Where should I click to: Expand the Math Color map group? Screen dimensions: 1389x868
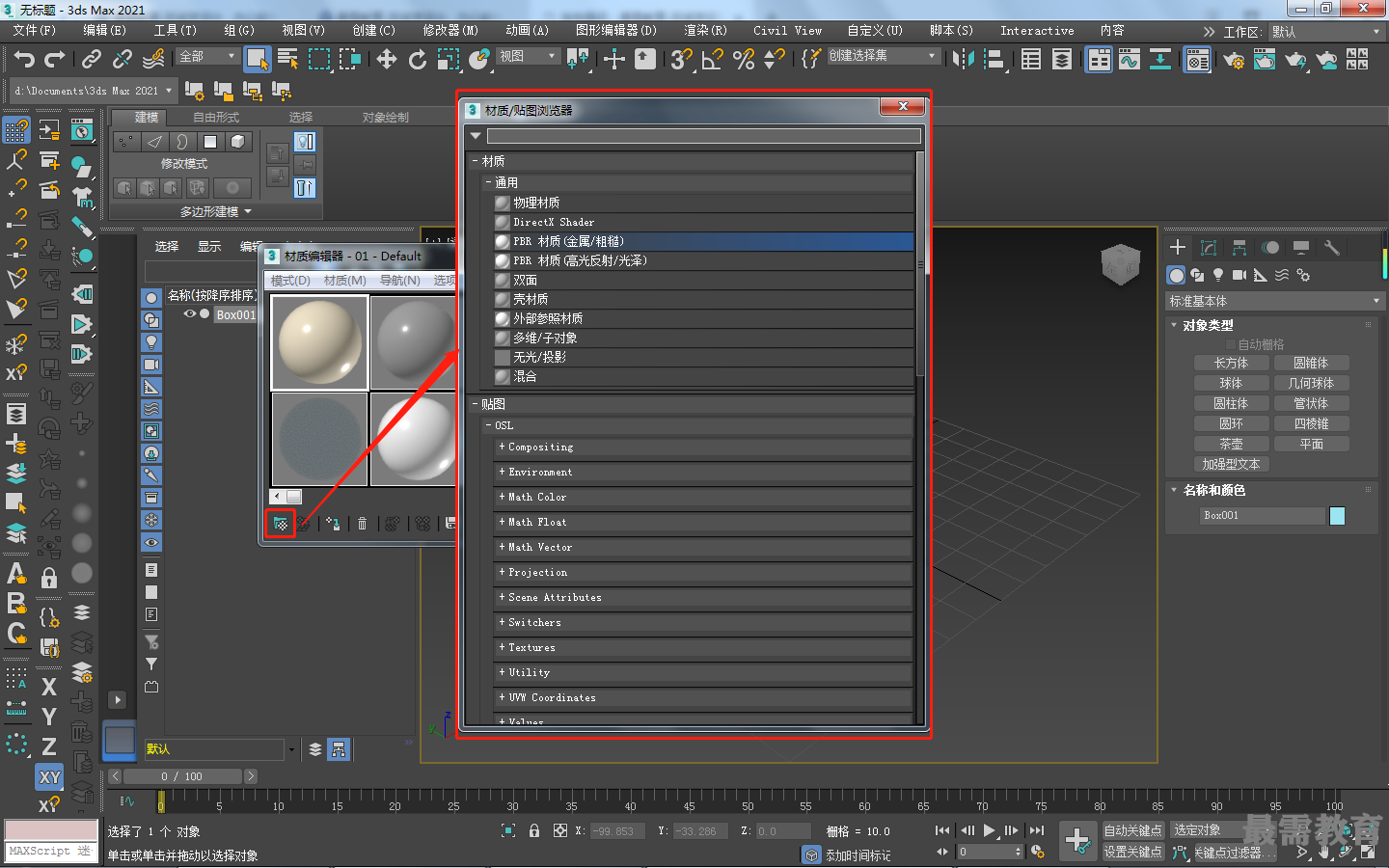(x=502, y=497)
